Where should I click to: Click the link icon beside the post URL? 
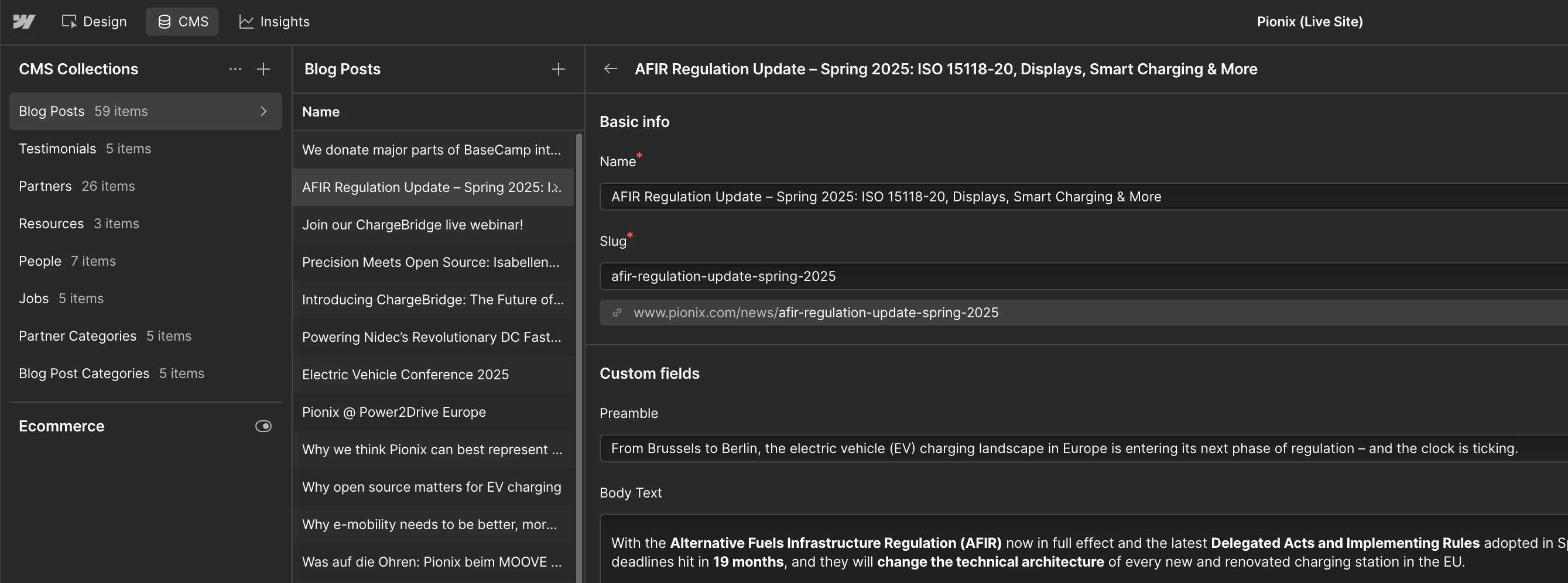click(617, 313)
